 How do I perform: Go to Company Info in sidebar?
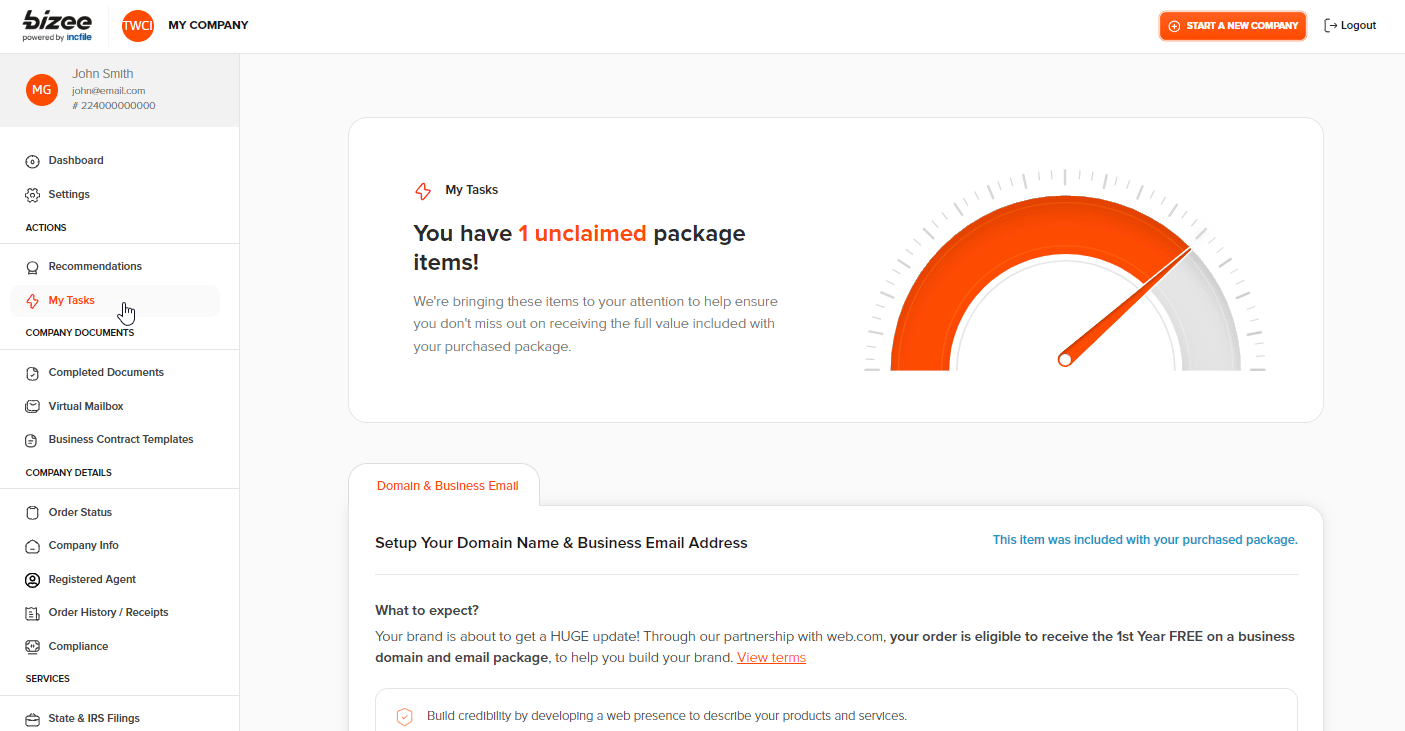(x=83, y=546)
